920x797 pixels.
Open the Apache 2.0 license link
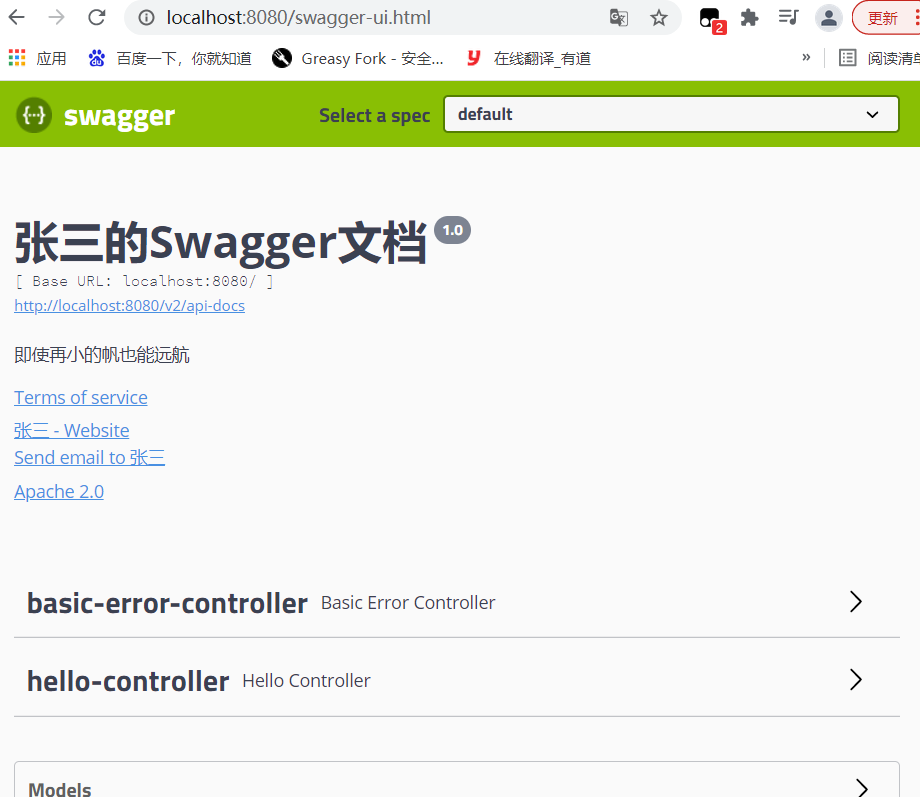coord(59,492)
